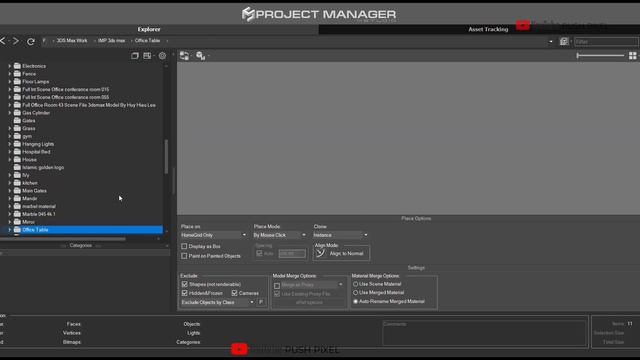Viewport: 640px width, 360px height.
Task: Select the Gas Cylinder folder
Action: pos(36,113)
